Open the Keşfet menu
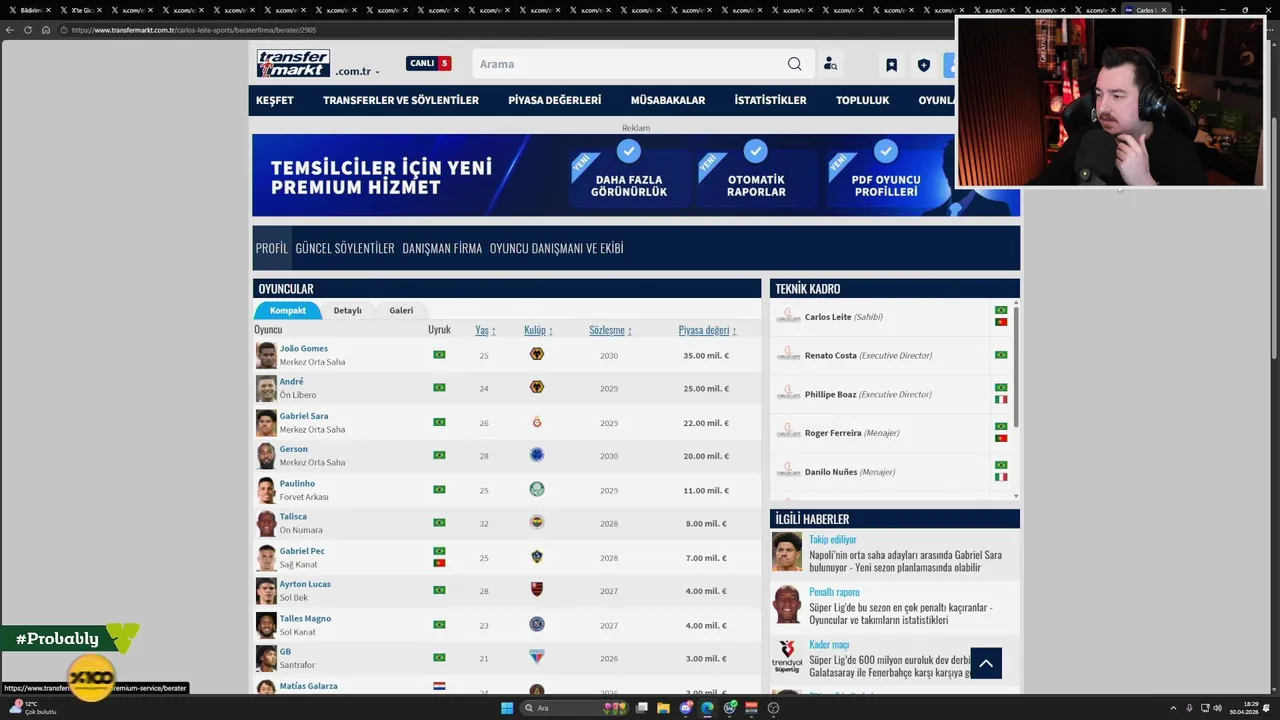Screen dimensions: 1280x720 coord(275,100)
